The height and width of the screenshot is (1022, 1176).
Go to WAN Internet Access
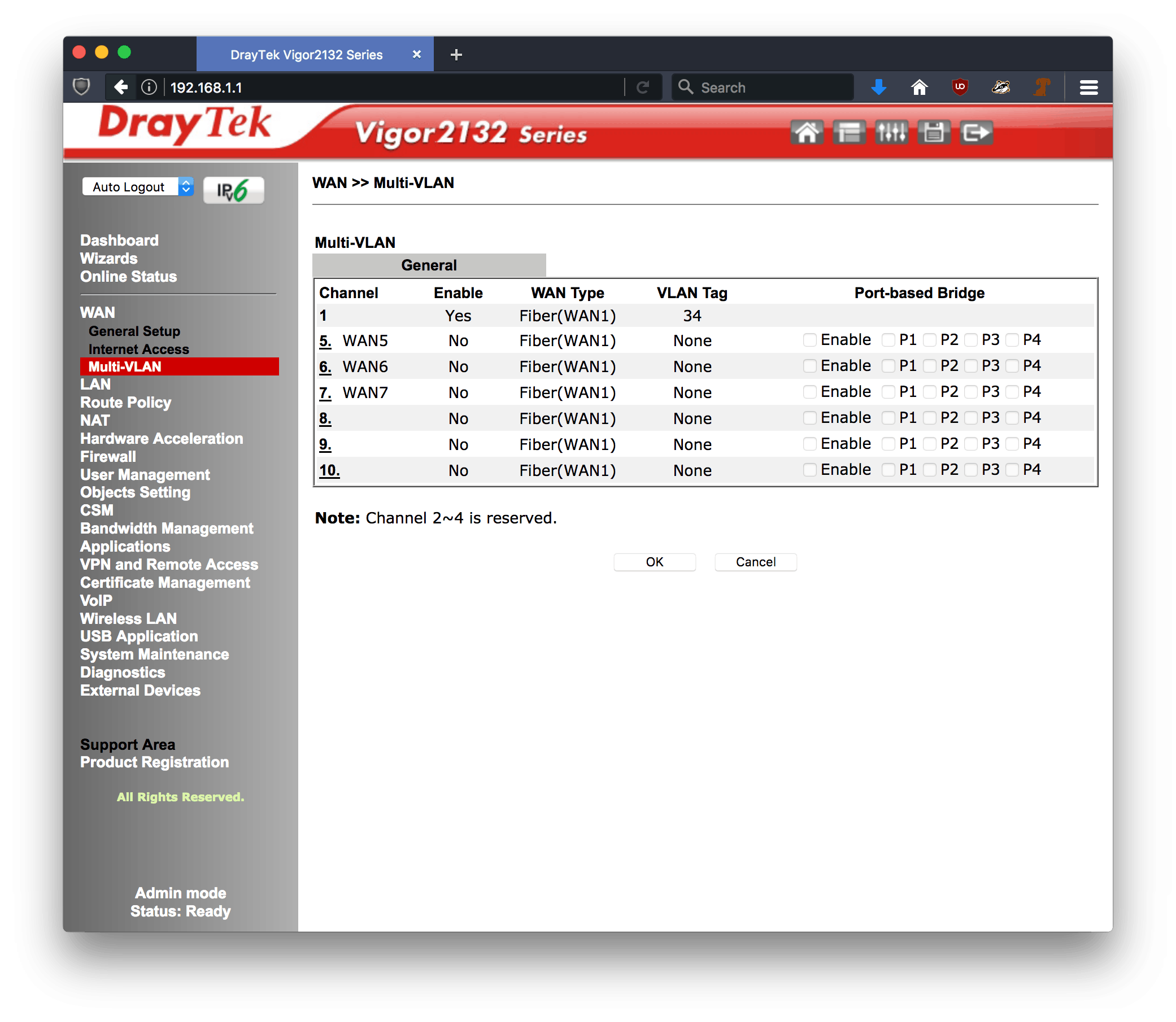tap(138, 349)
